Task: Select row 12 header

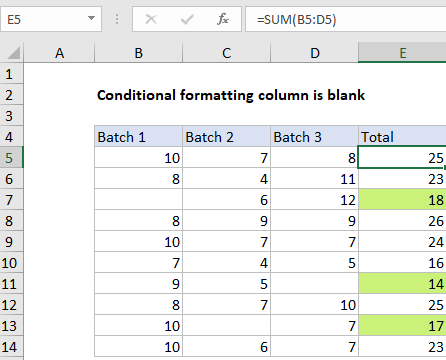Action: coord(11,305)
